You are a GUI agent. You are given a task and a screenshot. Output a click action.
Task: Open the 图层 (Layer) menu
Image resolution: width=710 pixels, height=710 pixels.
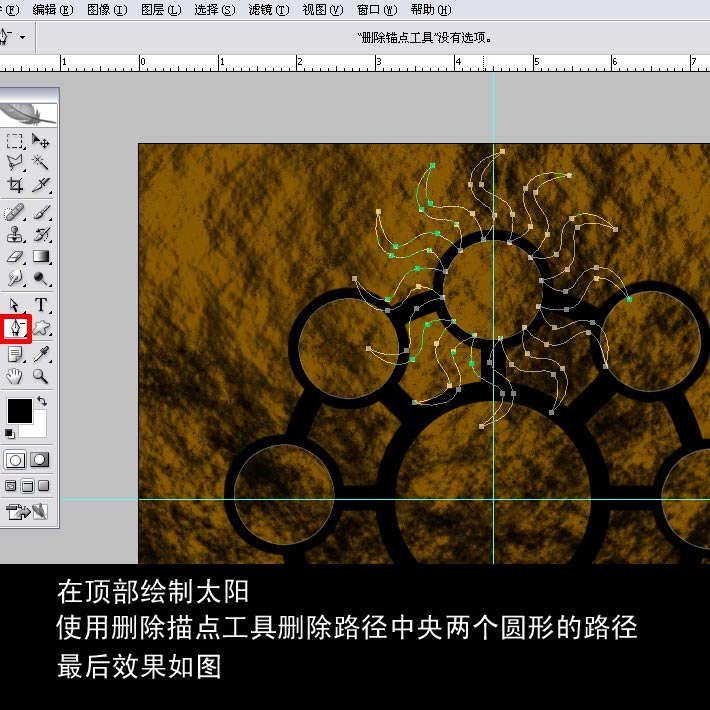(x=161, y=10)
